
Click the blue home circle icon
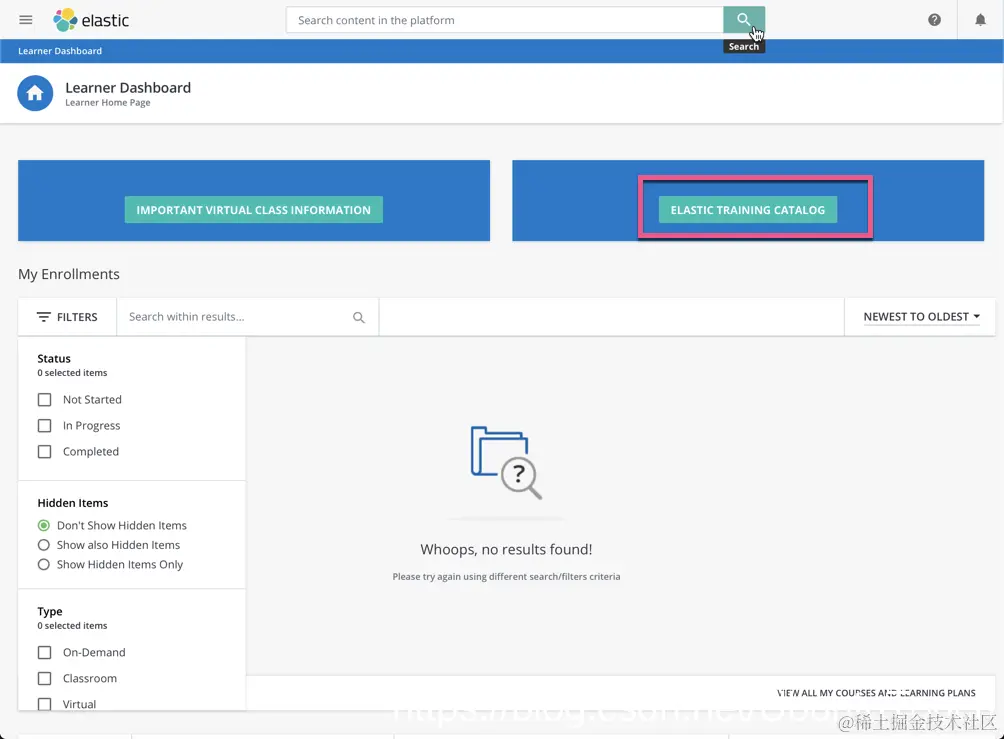(35, 93)
